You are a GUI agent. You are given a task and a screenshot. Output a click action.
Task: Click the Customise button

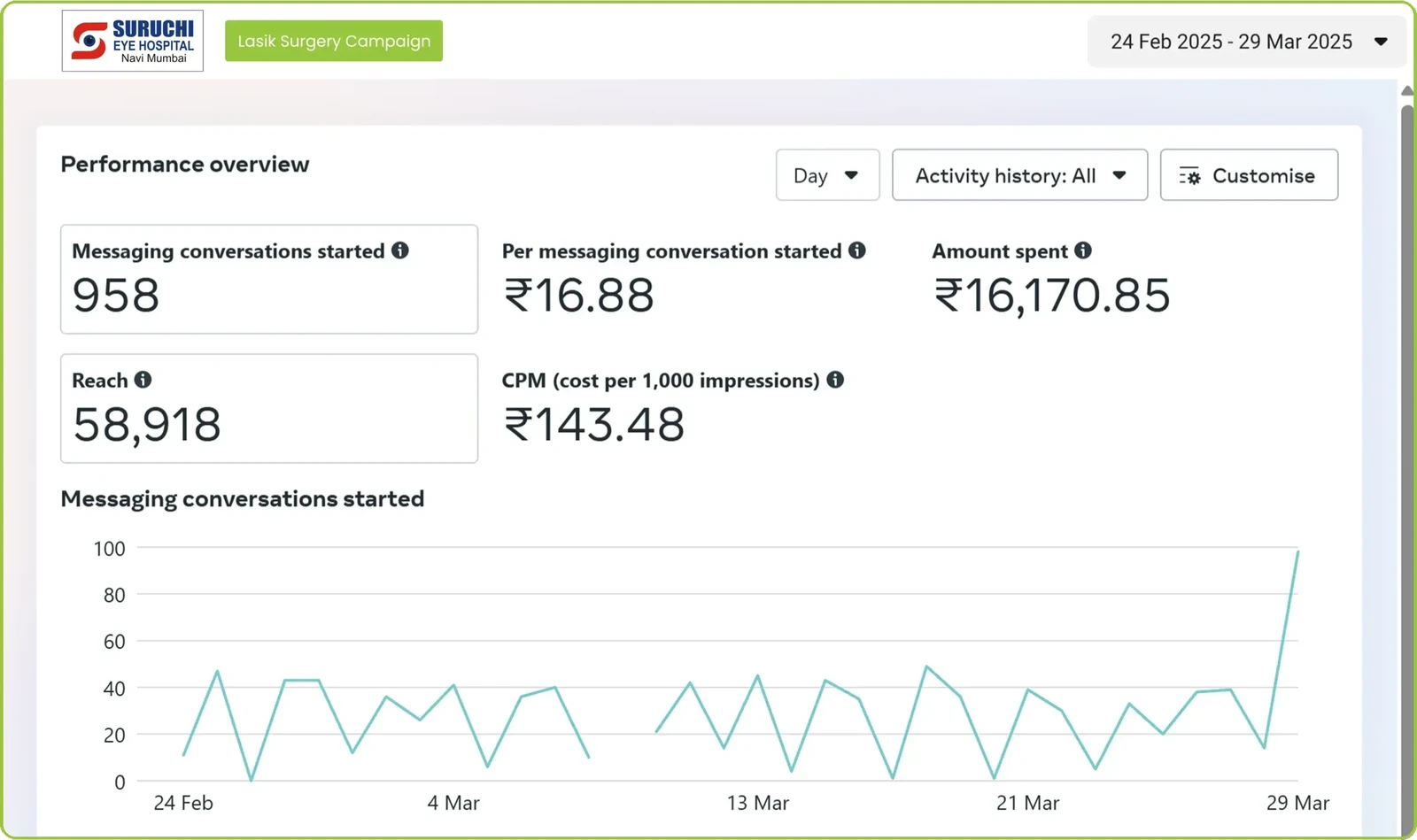click(x=1249, y=175)
